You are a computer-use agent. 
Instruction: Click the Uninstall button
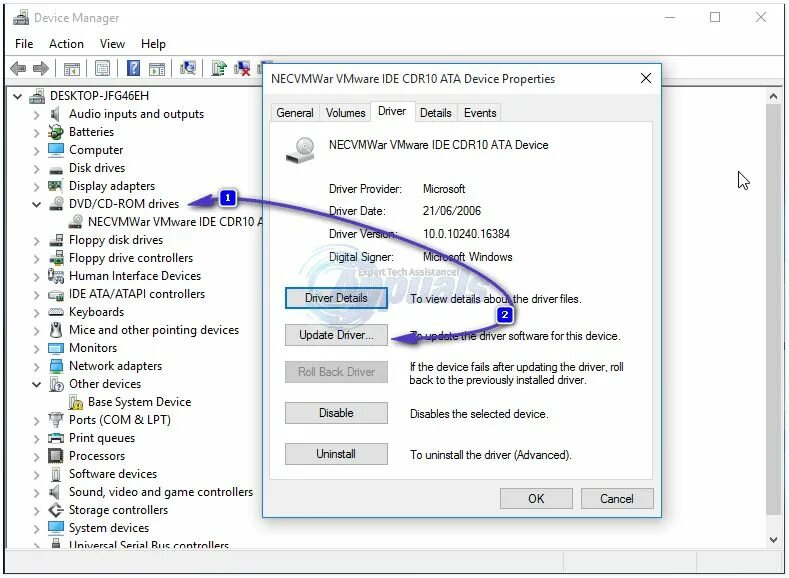coord(336,454)
